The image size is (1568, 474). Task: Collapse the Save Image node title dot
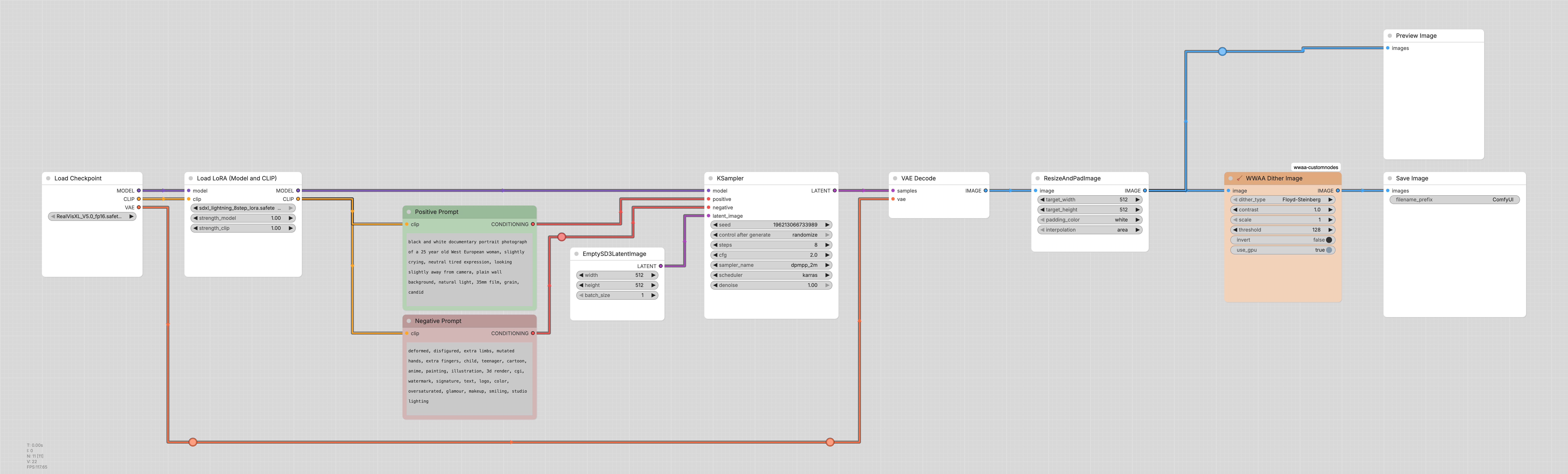tap(1390, 178)
